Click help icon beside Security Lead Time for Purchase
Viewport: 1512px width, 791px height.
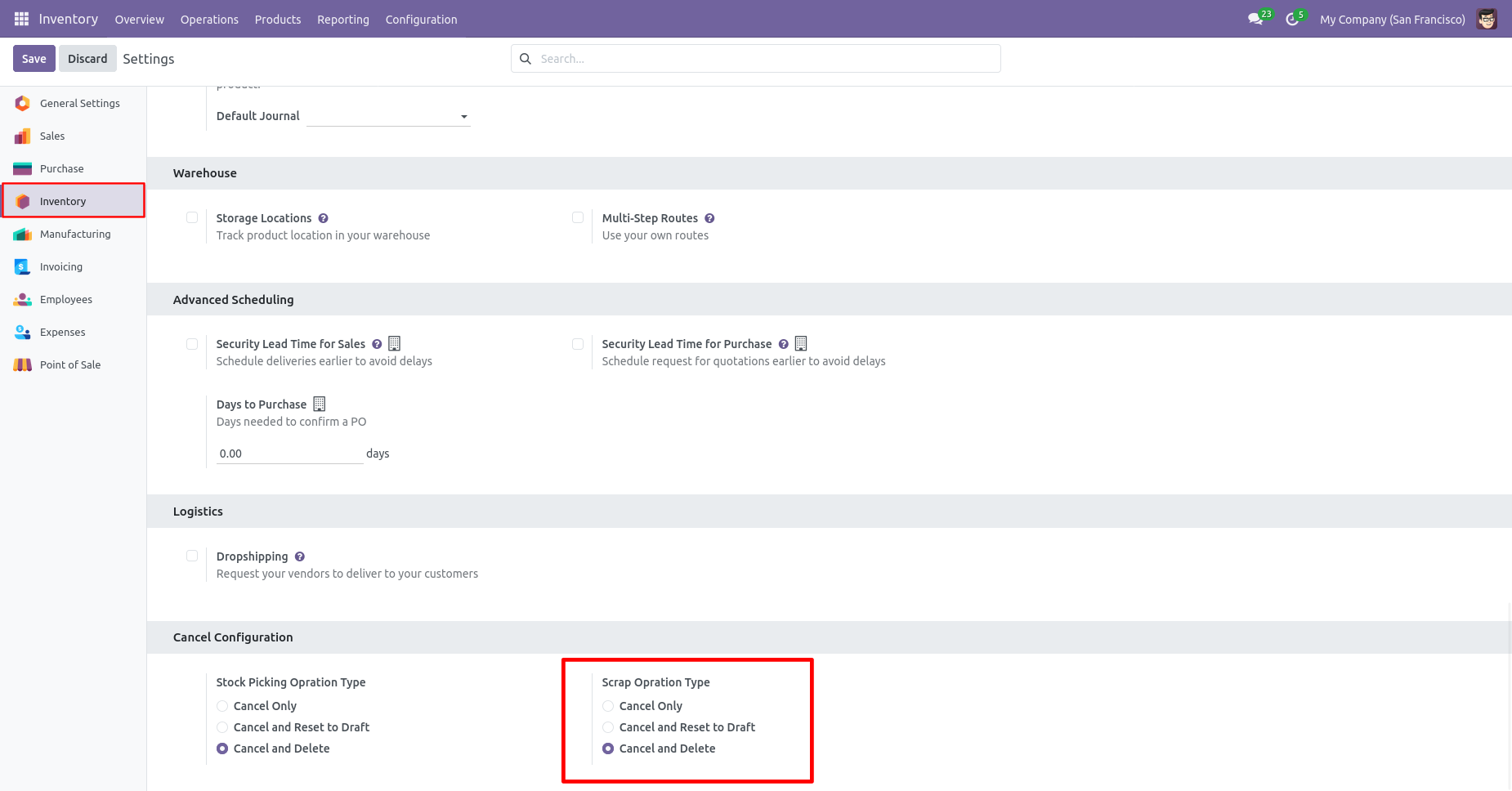783,344
